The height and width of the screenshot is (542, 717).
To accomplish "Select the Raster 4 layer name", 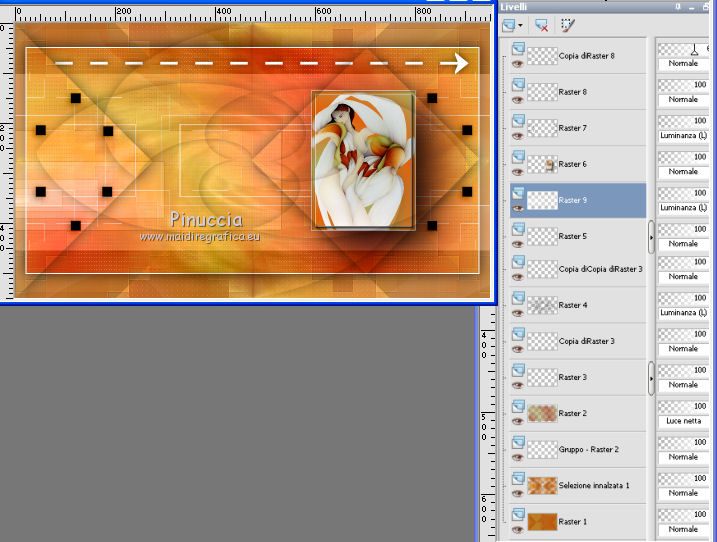I will point(573,305).
